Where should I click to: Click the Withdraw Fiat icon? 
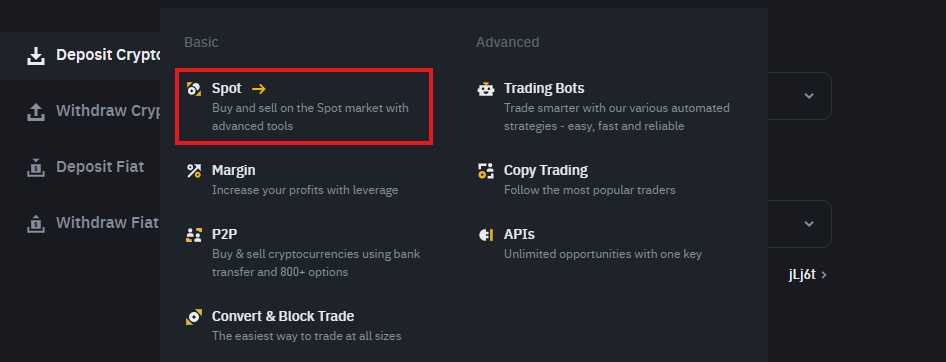36,223
